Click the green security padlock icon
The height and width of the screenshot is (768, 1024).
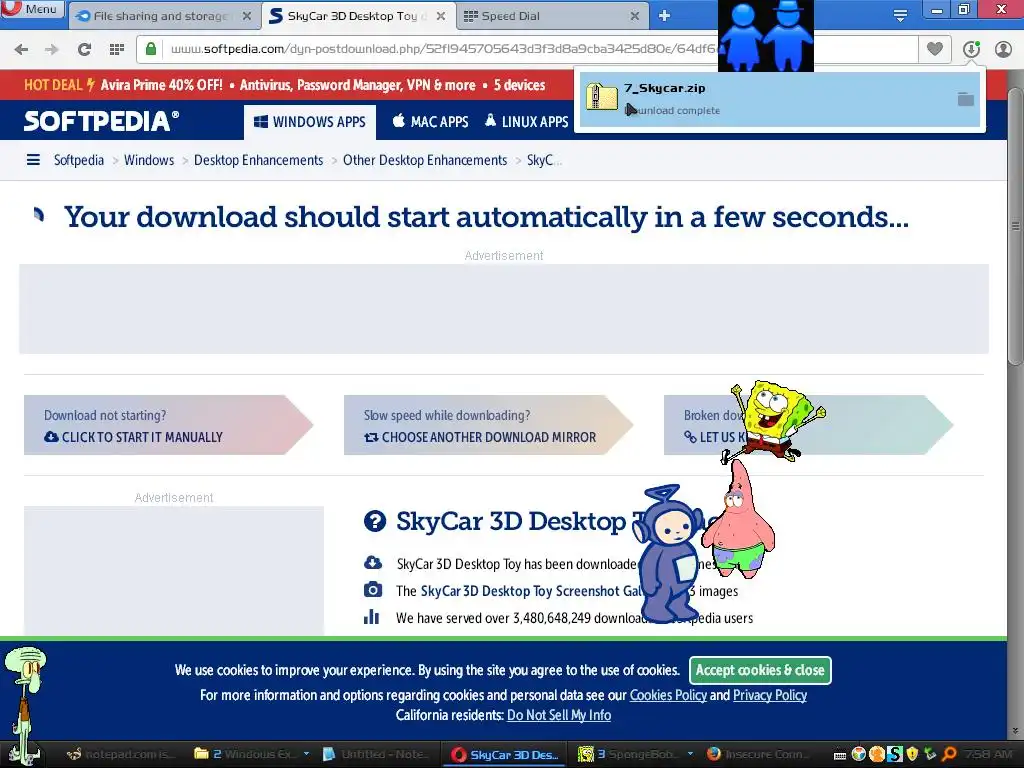point(151,49)
